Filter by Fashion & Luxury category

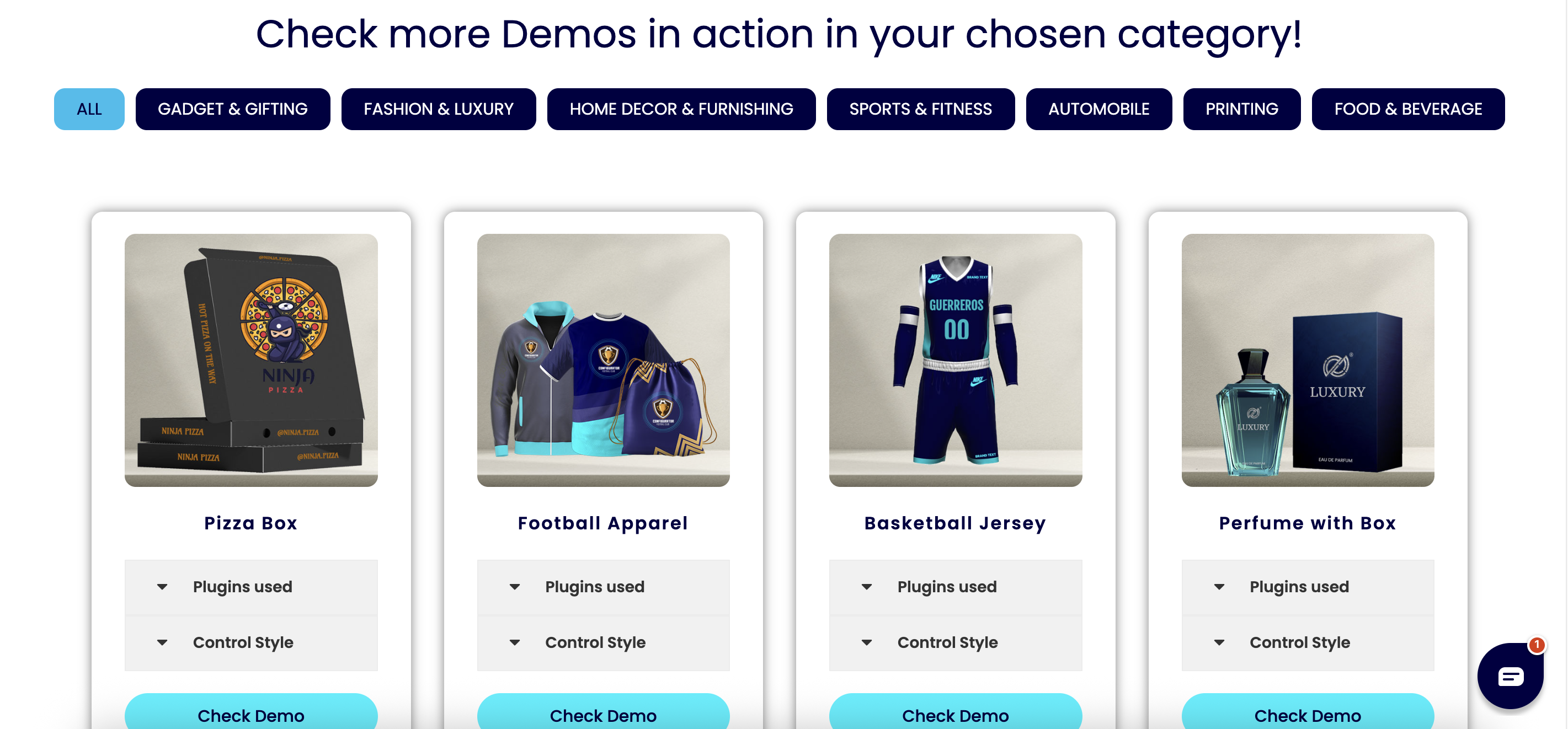438,109
